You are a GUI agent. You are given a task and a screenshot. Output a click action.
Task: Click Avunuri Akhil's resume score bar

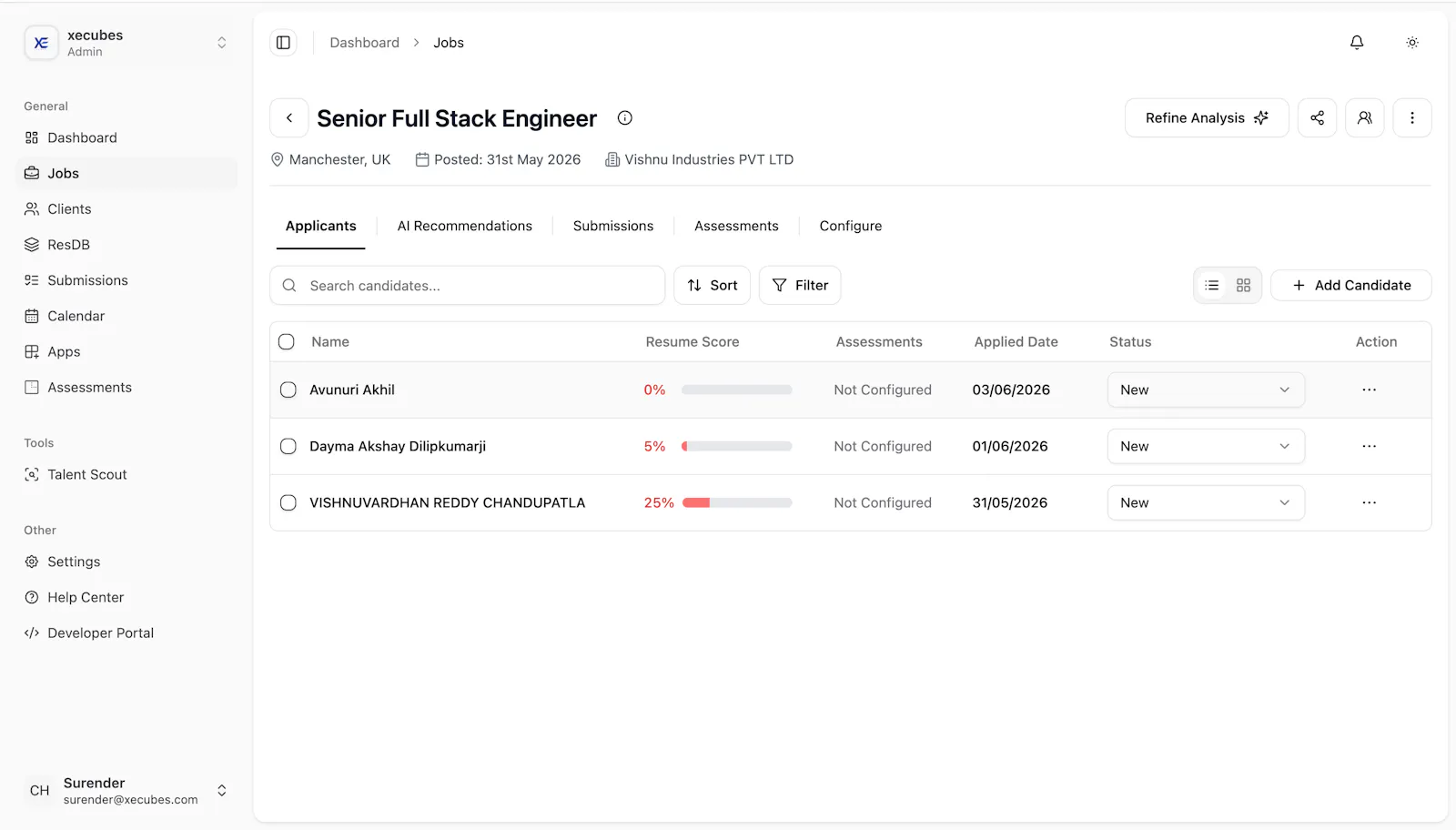pos(736,390)
